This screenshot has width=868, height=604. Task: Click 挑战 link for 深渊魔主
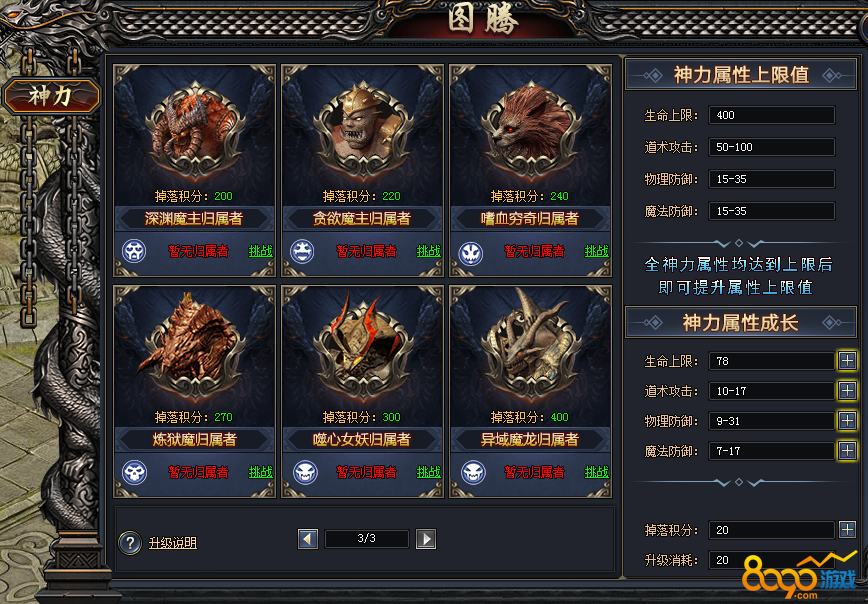(x=260, y=251)
